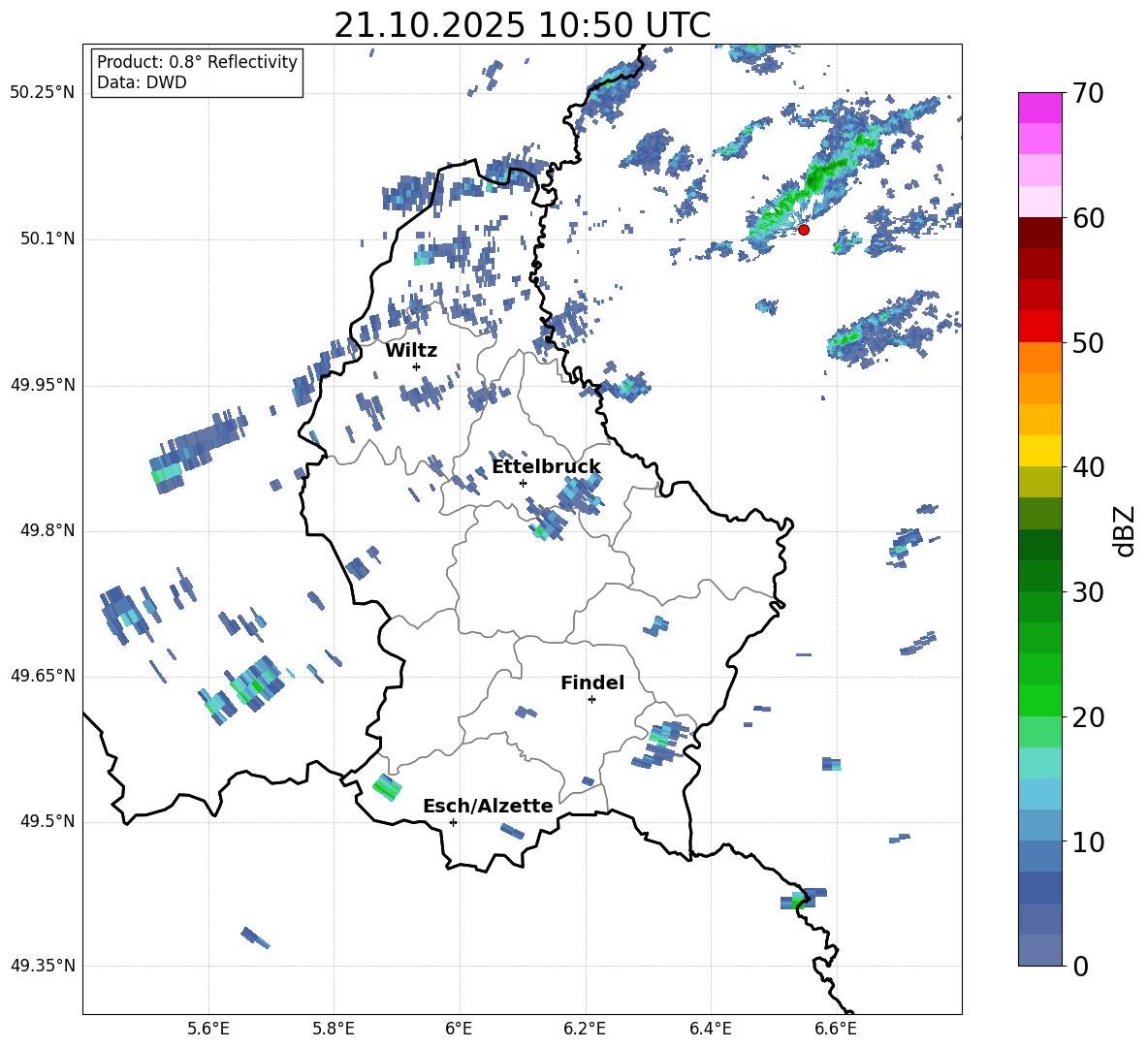
Task: Click the dBZ colorbar label
Action: click(1126, 530)
